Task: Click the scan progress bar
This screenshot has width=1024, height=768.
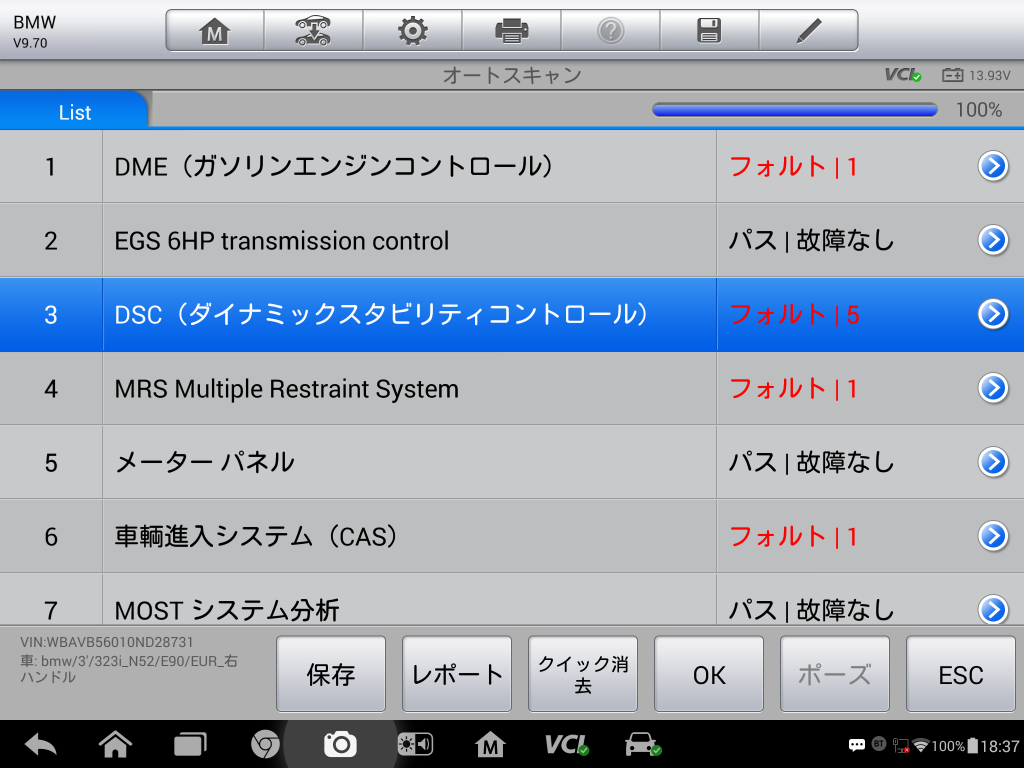Action: tap(795, 110)
